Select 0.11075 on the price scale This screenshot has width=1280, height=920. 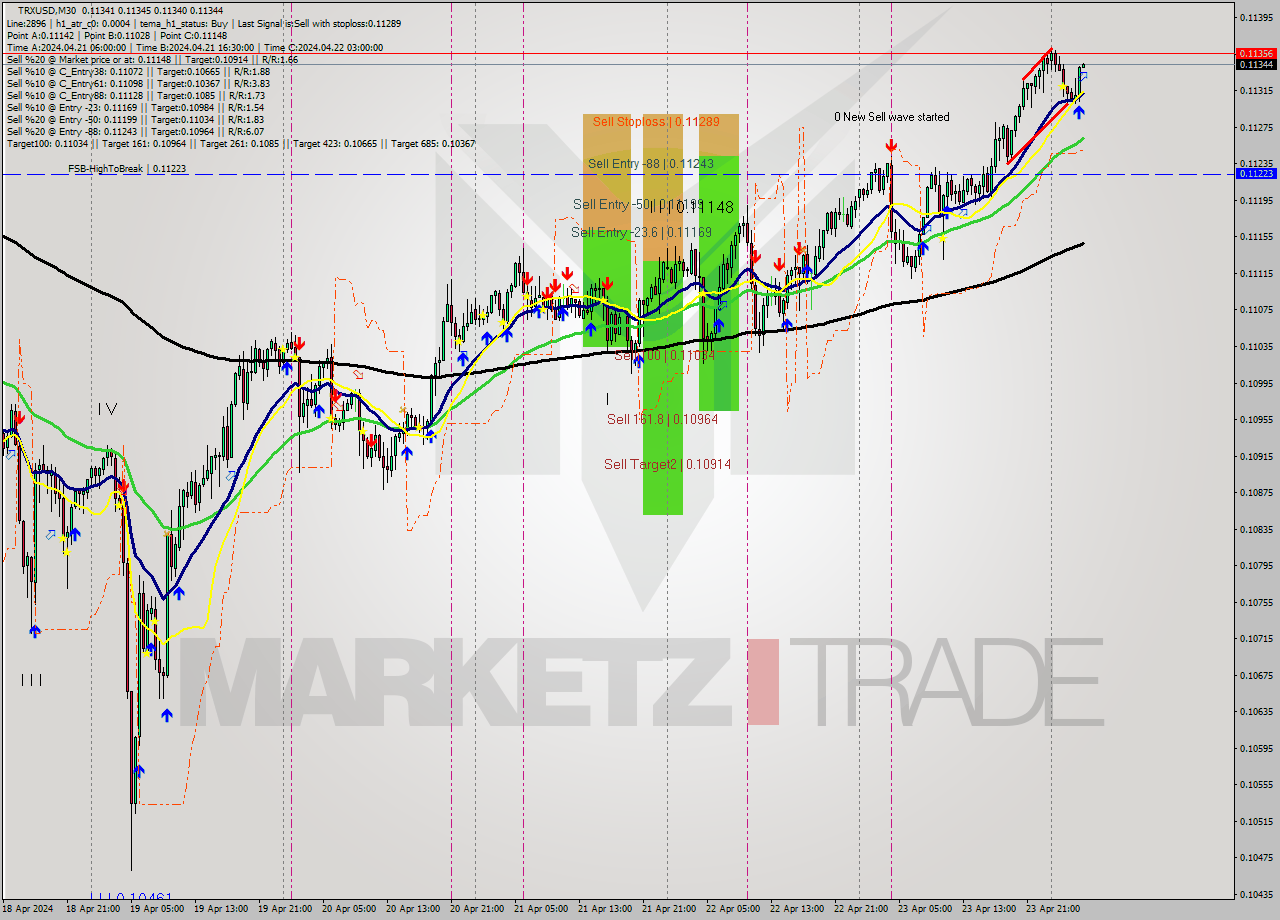click(1255, 309)
